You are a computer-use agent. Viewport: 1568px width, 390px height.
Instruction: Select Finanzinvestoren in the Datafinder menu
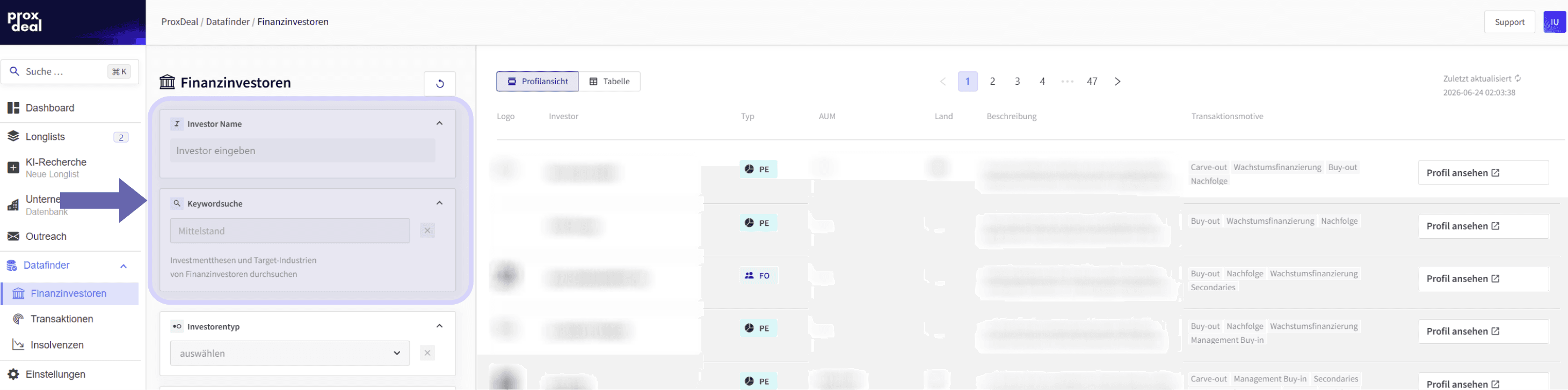tap(70, 293)
